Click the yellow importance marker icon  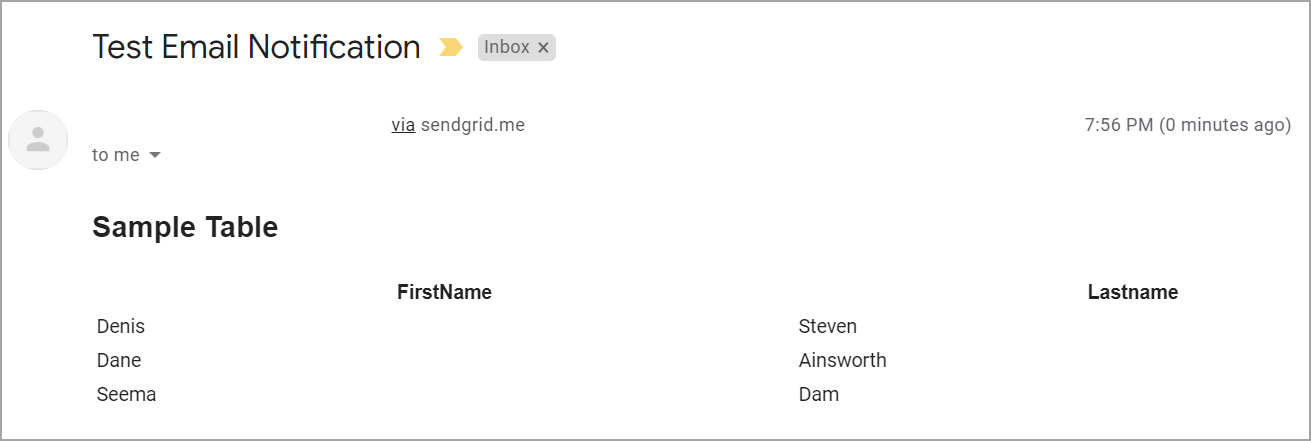pyautogui.click(x=451, y=47)
